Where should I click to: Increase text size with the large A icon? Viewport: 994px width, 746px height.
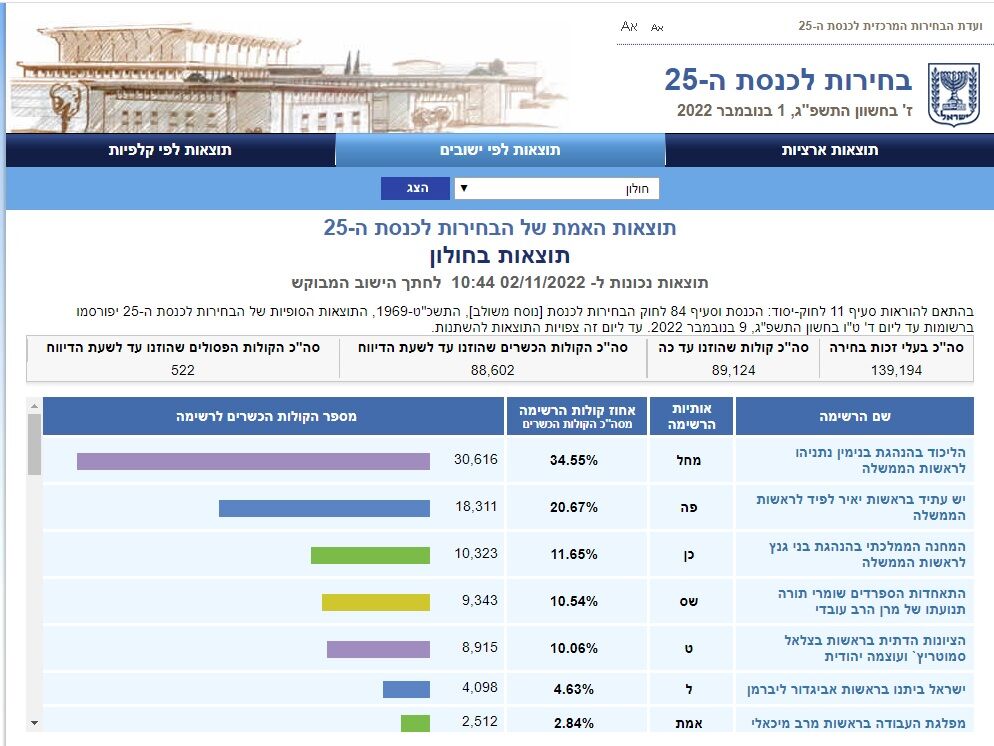tap(629, 26)
